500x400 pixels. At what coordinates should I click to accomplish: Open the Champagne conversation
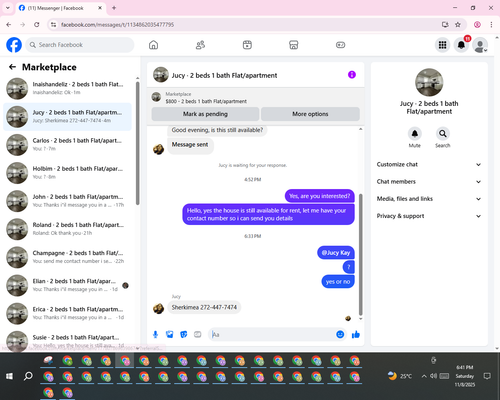68,257
